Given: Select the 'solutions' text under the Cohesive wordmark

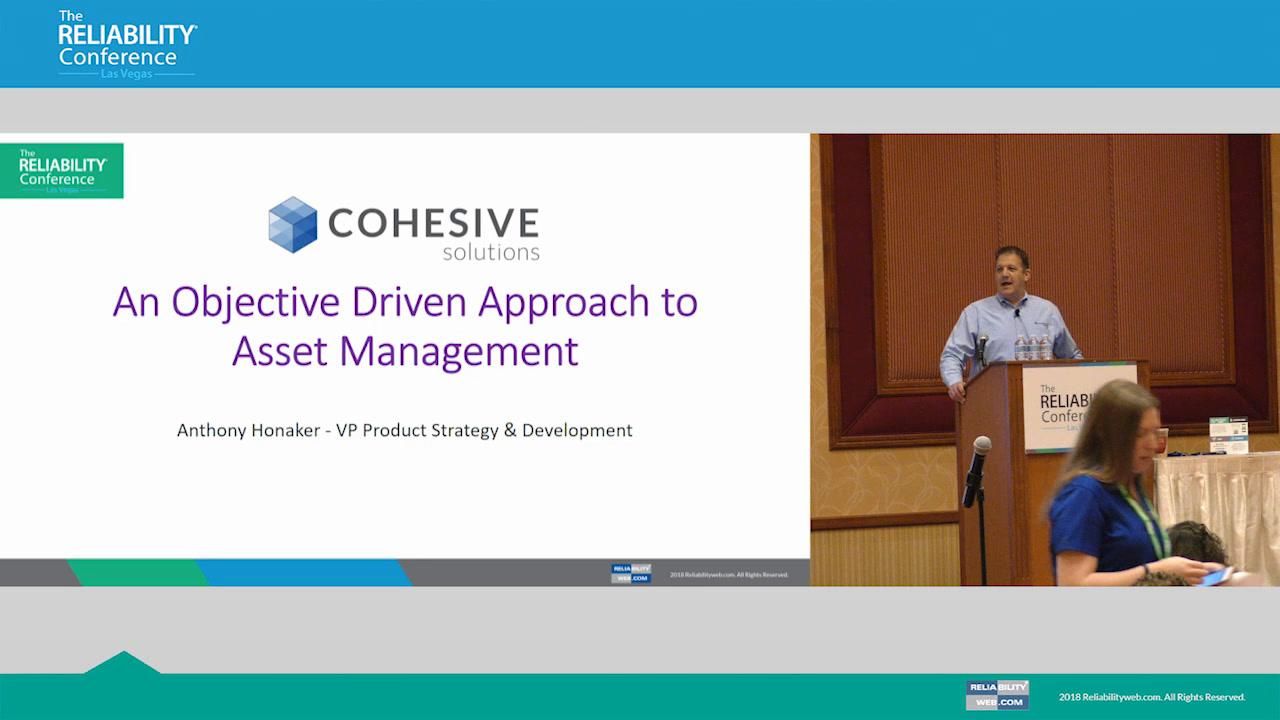Looking at the screenshot, I should click(491, 251).
